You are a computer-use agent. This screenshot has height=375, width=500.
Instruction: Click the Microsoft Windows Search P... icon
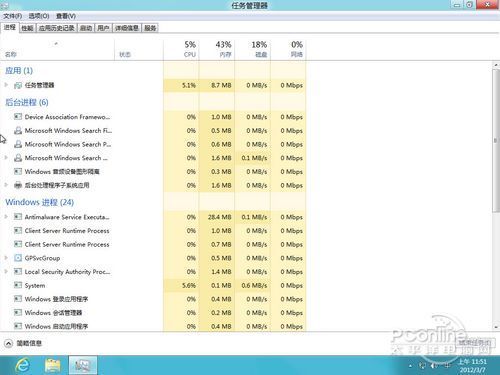point(18,144)
